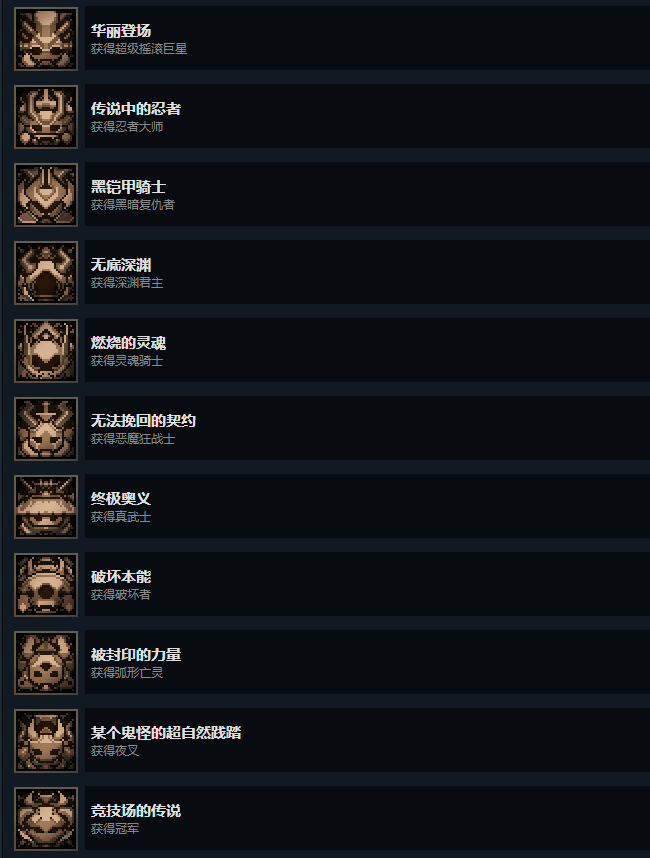Click the 传说中的忍者 achievement icon
Image resolution: width=650 pixels, height=858 pixels.
46,117
